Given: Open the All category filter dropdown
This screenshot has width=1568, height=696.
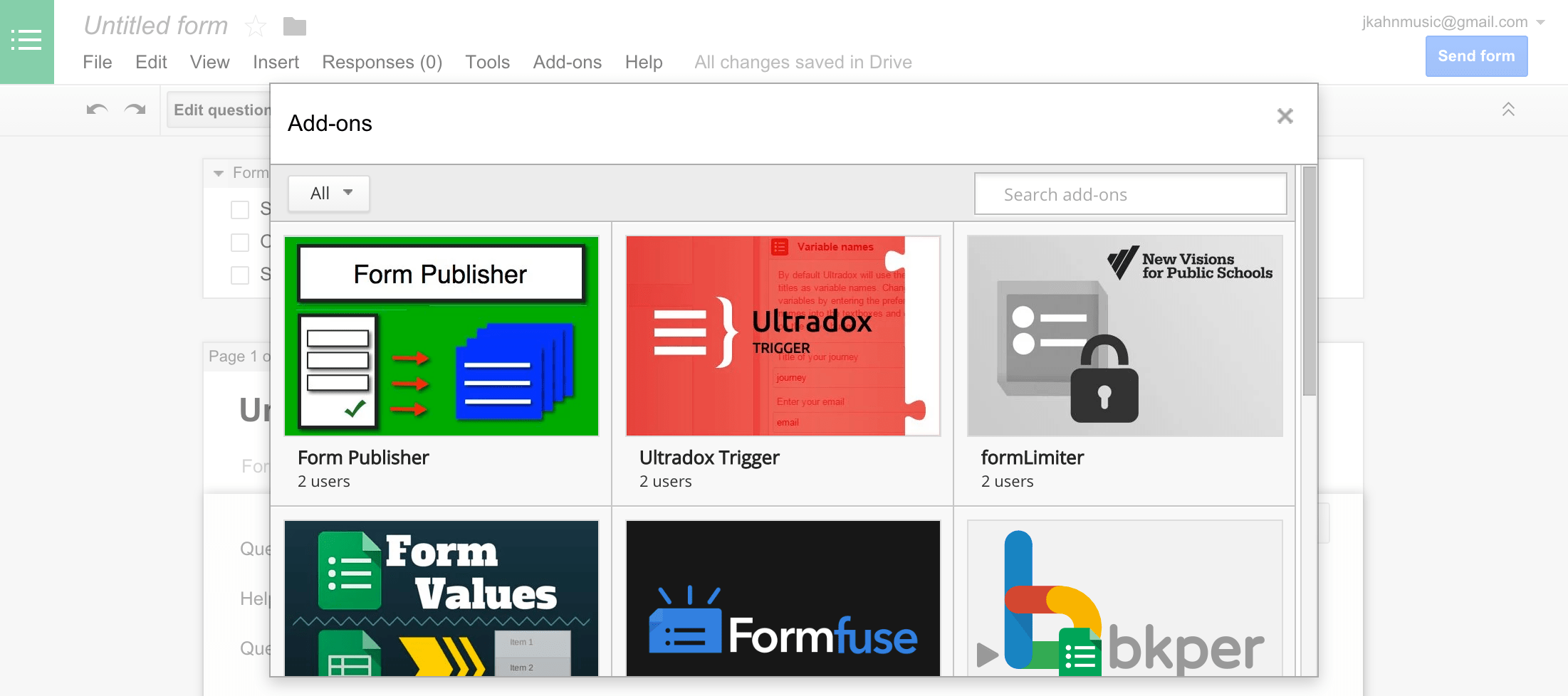Looking at the screenshot, I should click(x=328, y=193).
